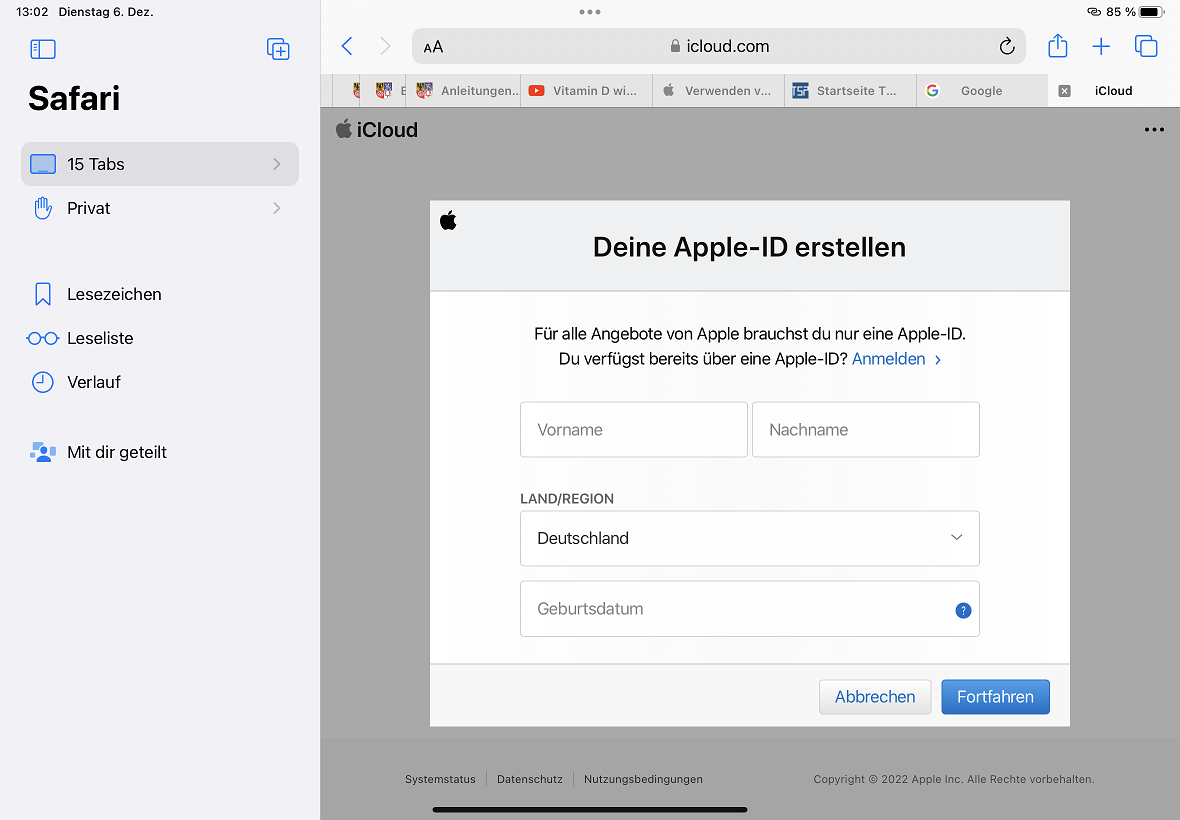Viewport: 1180px width, 820px height.
Task: Focus the icloud.com address bar
Action: (x=719, y=47)
